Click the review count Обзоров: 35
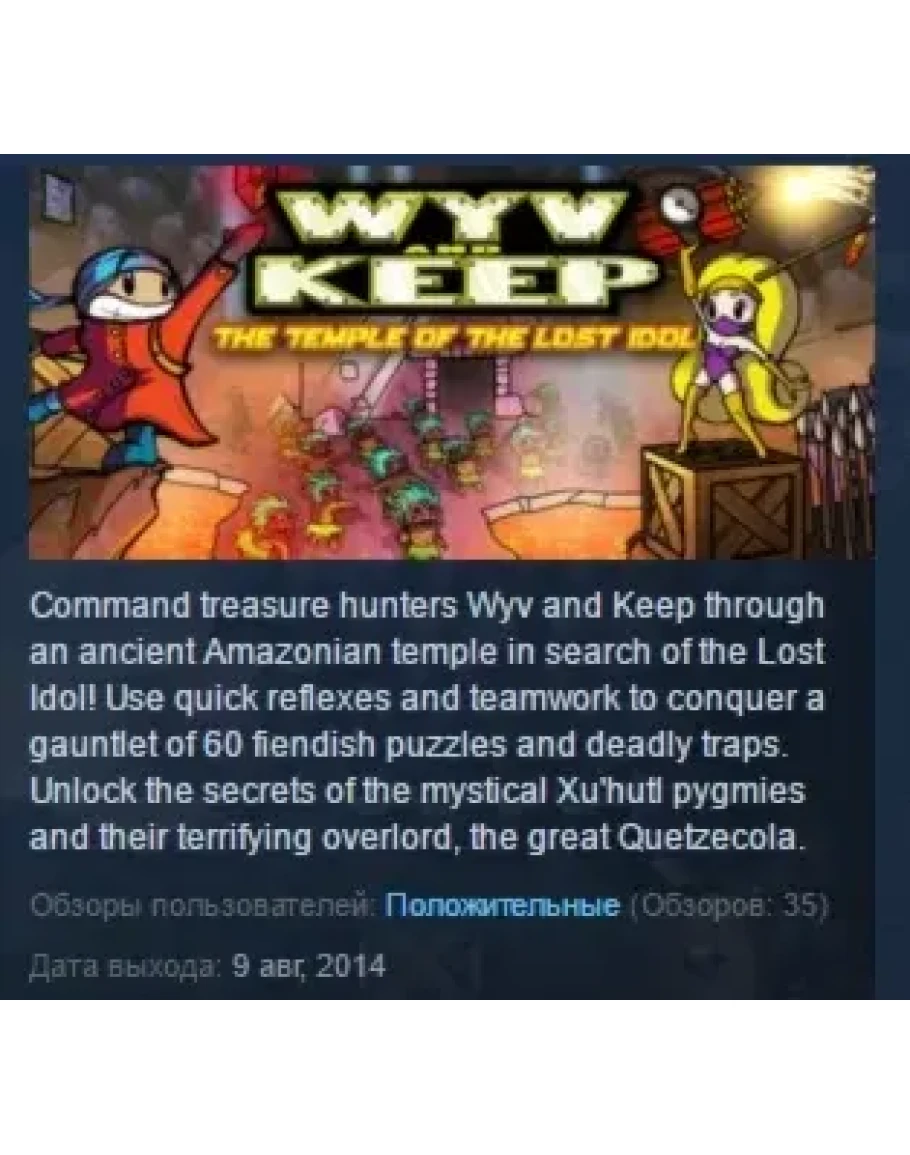 pos(729,905)
